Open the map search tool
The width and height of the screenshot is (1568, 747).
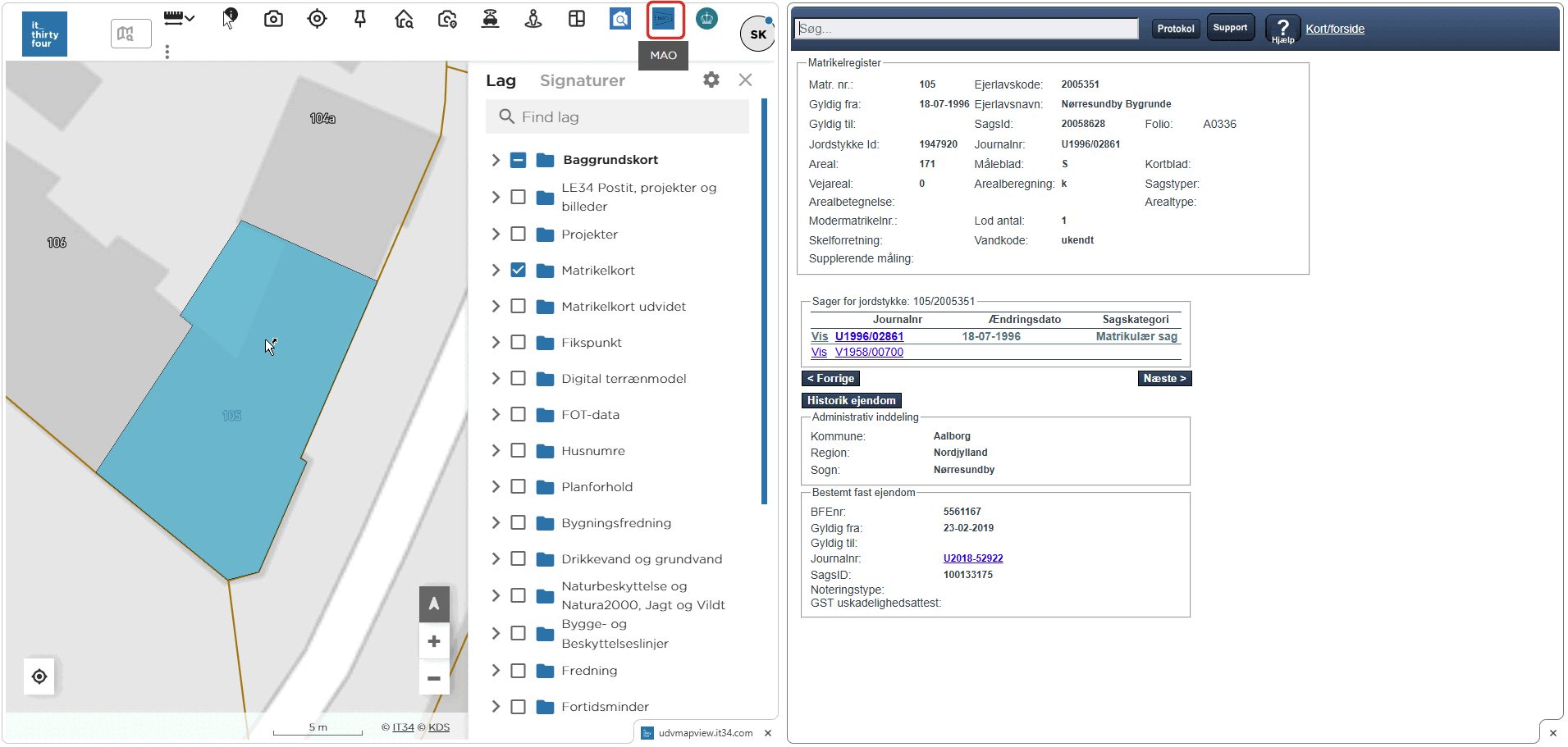tap(130, 34)
